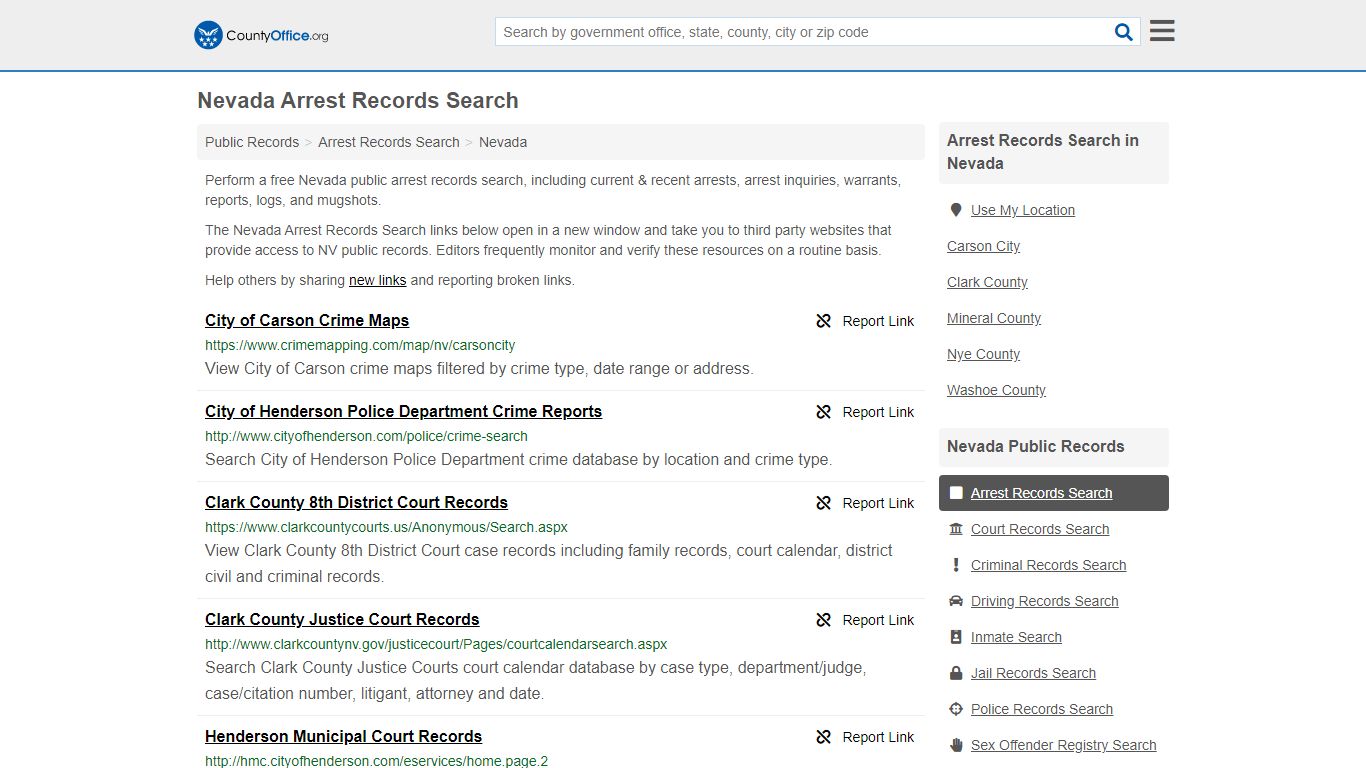Viewport: 1366px width, 768px height.
Task: Open Henderson Municipal Court Records title
Action: [343, 736]
